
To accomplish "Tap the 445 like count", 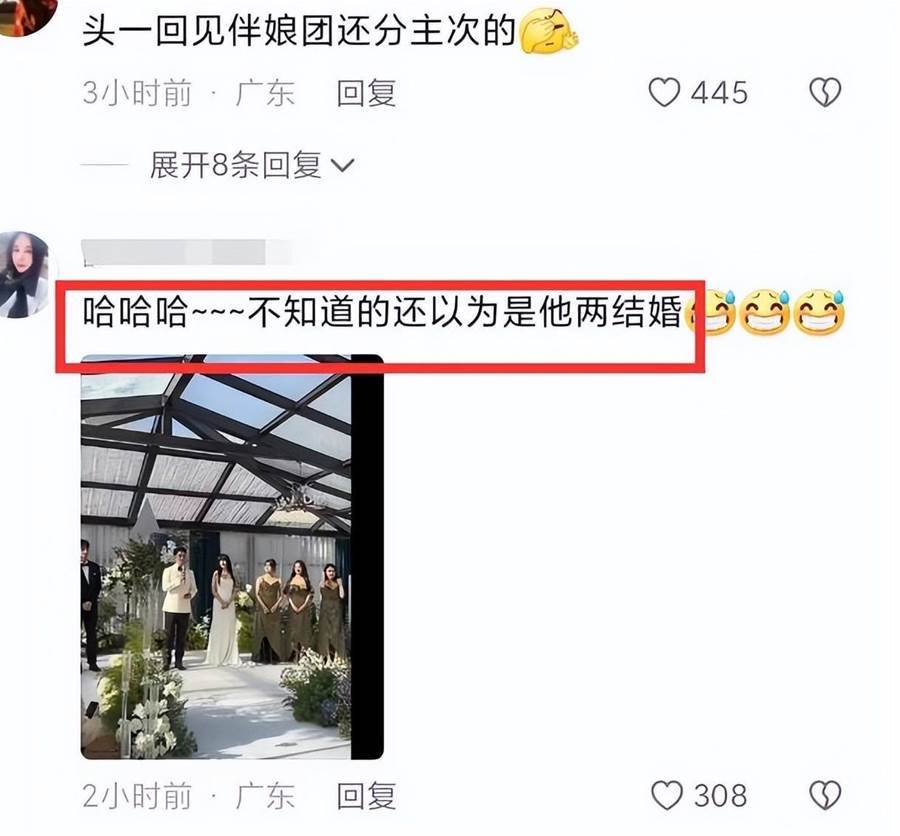I will 719,93.
